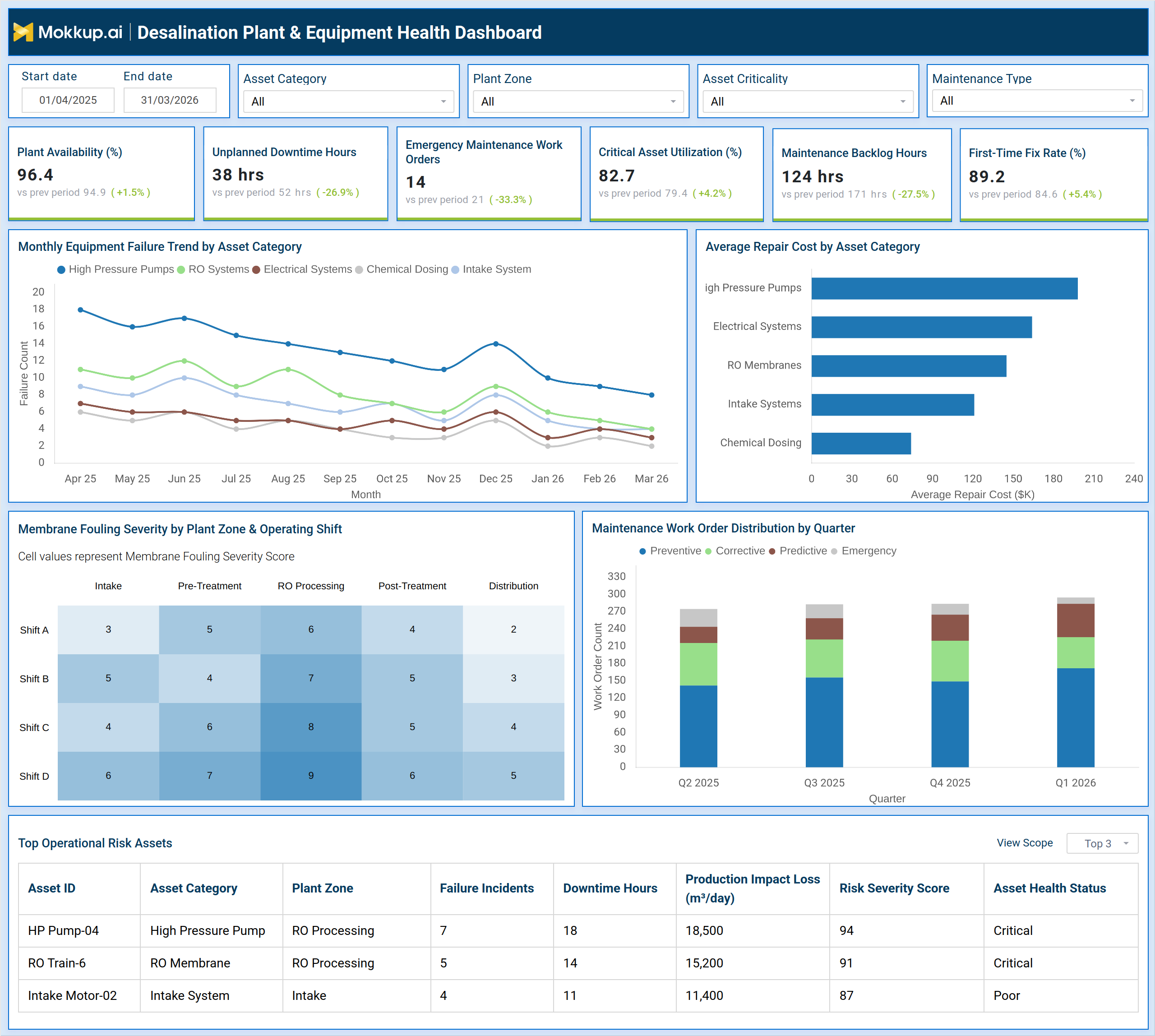Image resolution: width=1155 pixels, height=1036 pixels.
Task: Toggle RO Systems legend marker
Action: (181, 270)
